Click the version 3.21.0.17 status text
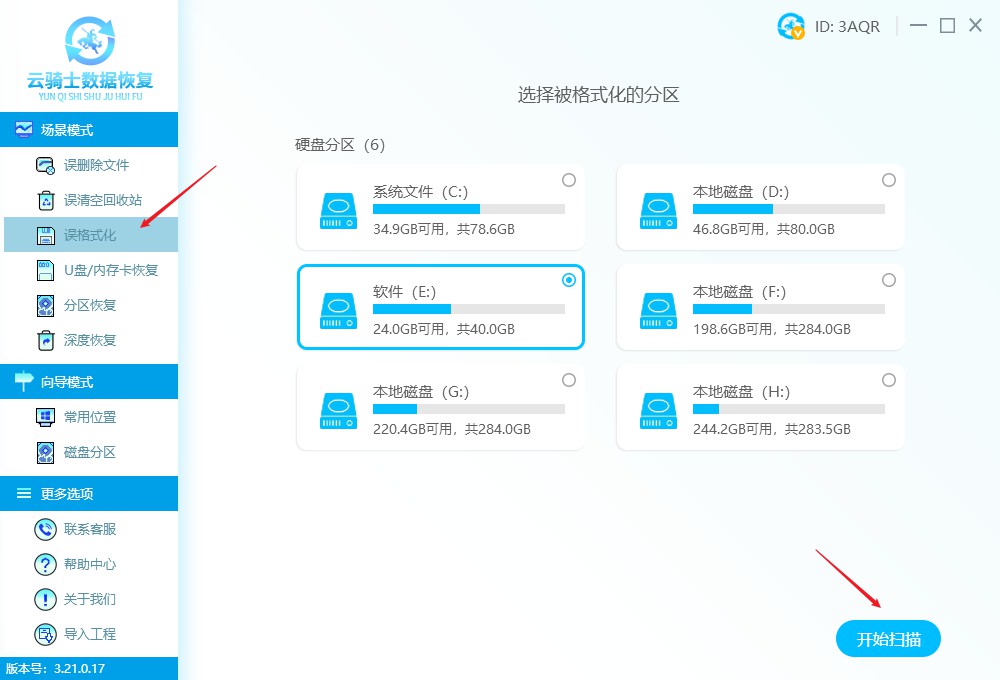Screen dimensions: 1000x680 [55, 669]
